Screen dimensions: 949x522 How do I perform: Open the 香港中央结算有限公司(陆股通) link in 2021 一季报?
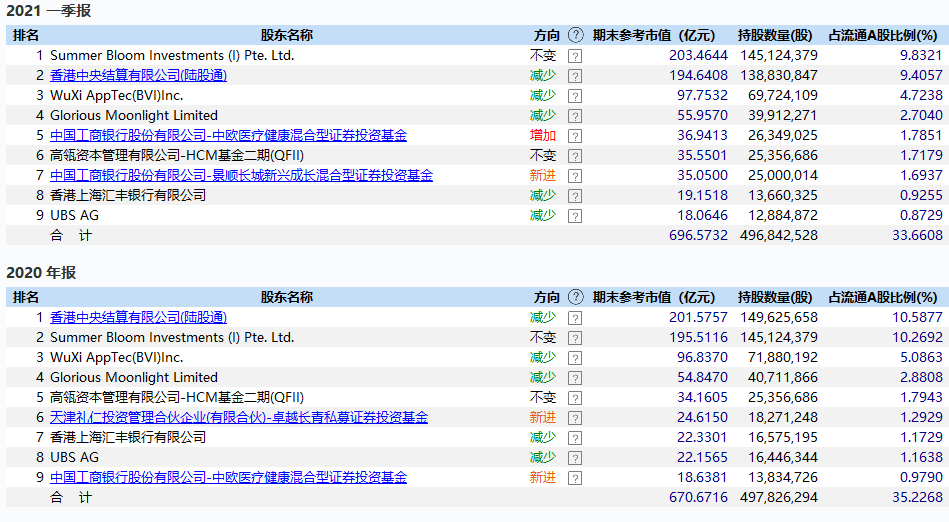pos(138,75)
